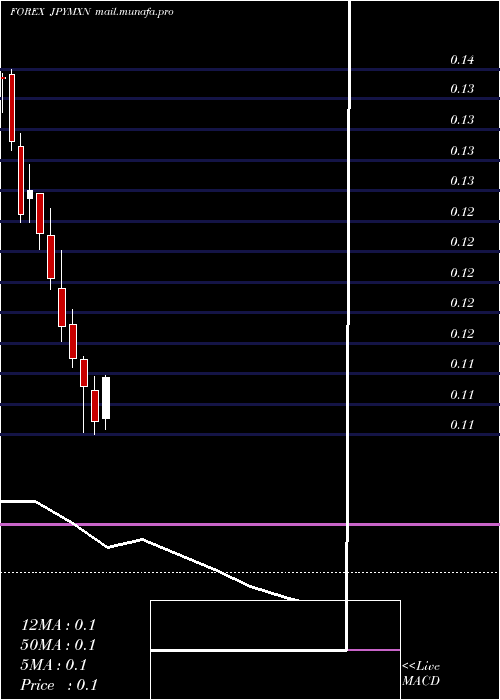Screen dimensions: 500x700
Task: Click the "50MA : 0.1" readout
Action: click(58, 645)
